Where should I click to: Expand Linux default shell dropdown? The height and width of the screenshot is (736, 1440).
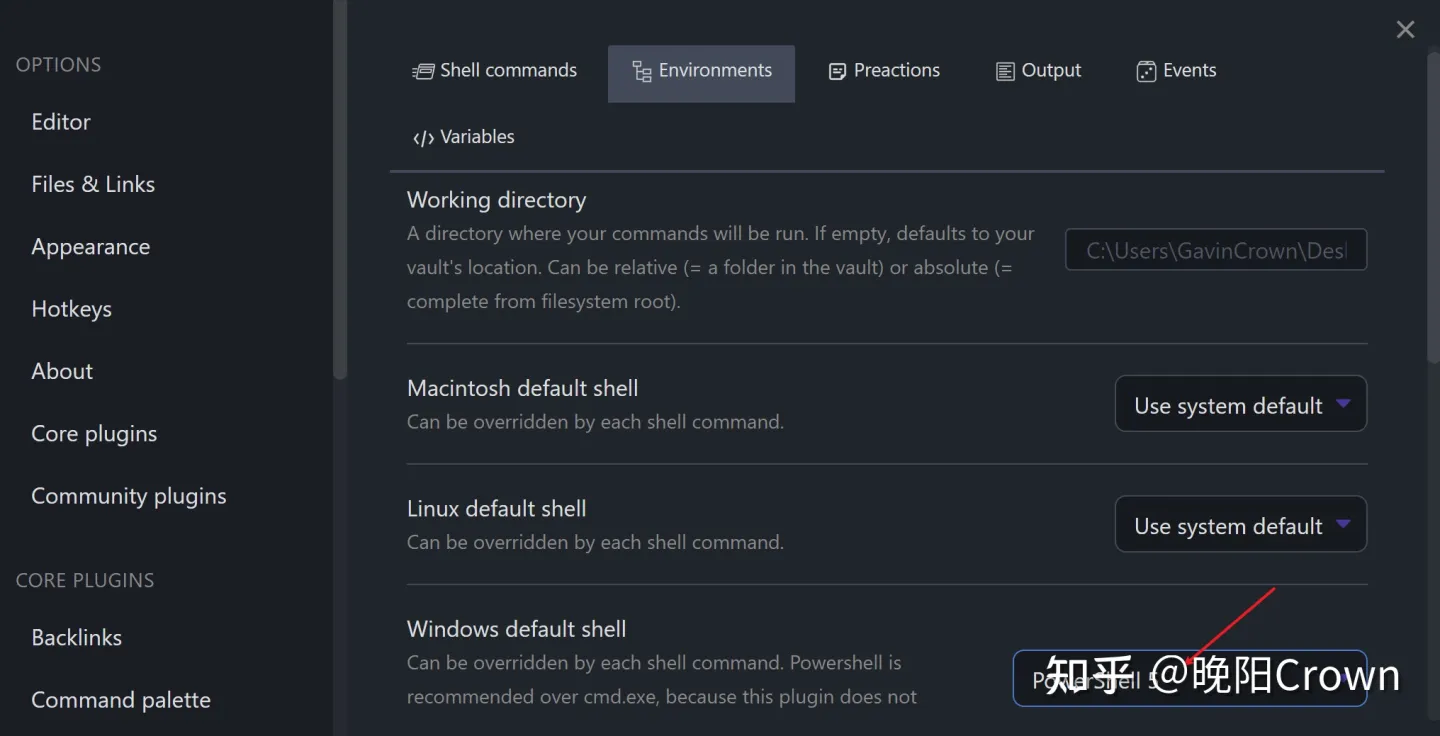click(1240, 524)
